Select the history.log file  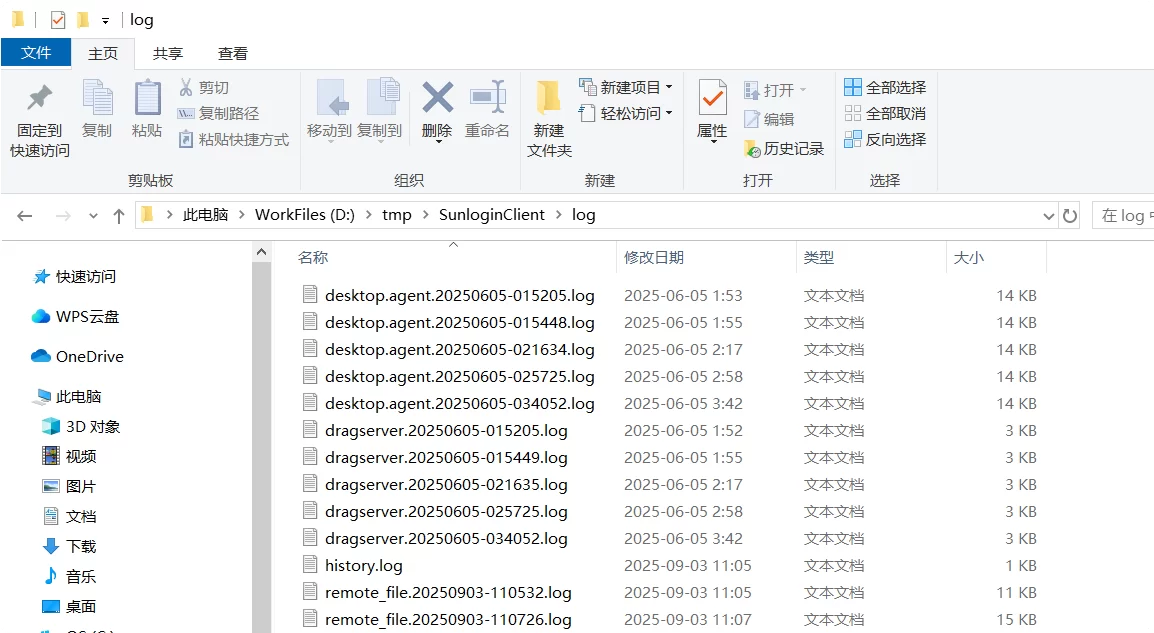click(x=363, y=566)
